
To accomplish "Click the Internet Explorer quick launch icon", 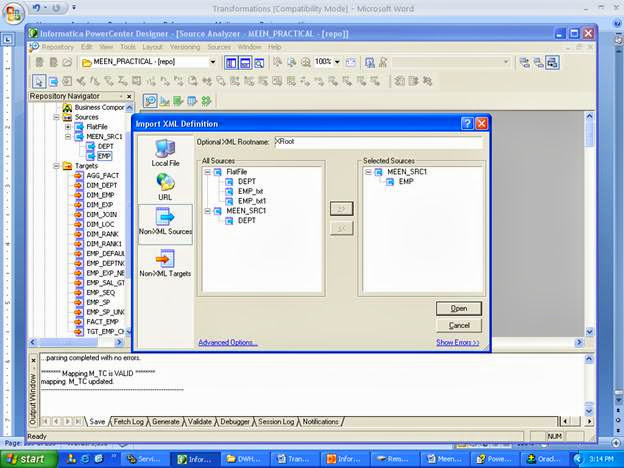I will pyautogui.click(x=85, y=459).
